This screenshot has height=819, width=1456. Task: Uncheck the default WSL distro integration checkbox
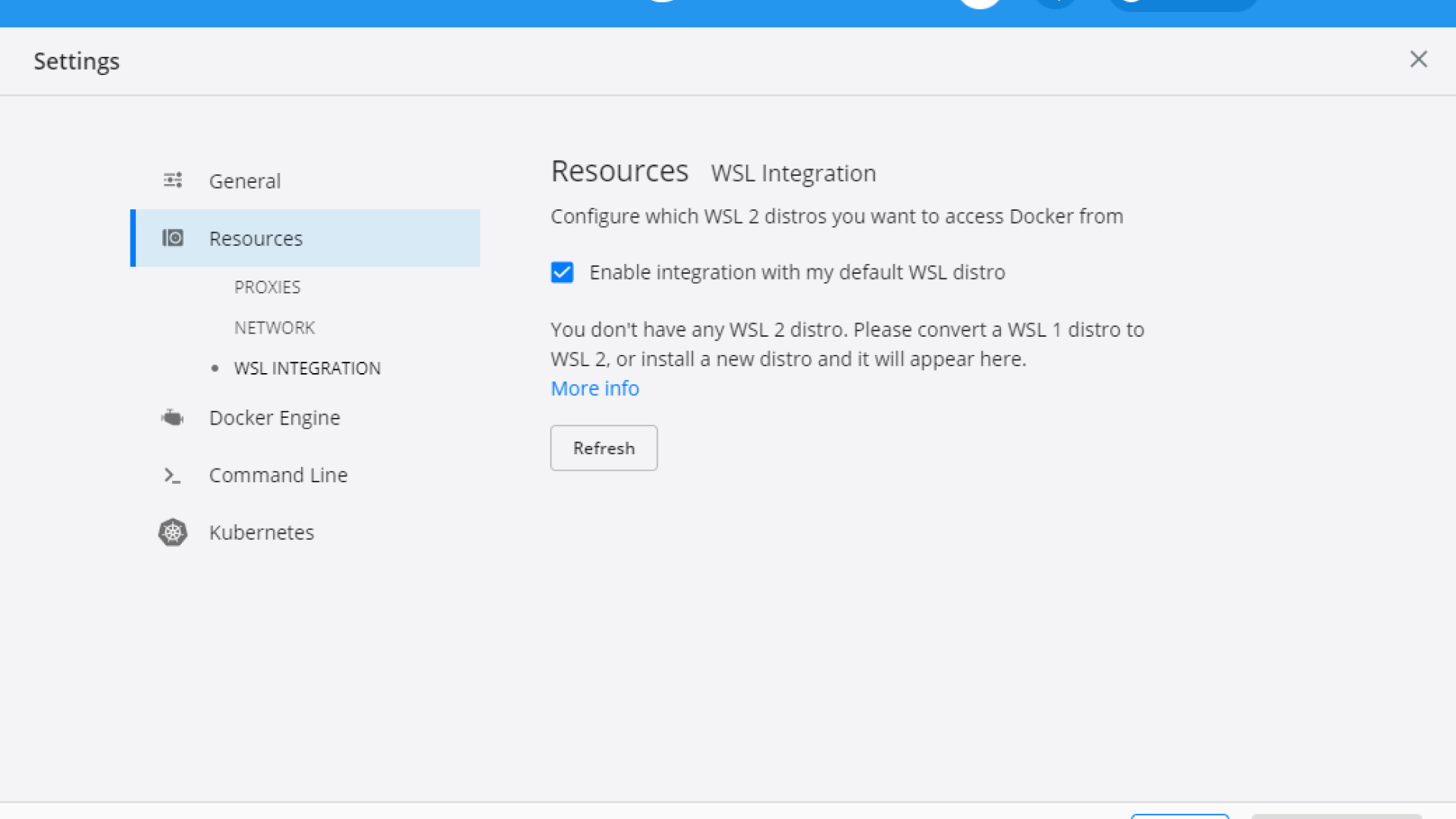click(x=562, y=272)
